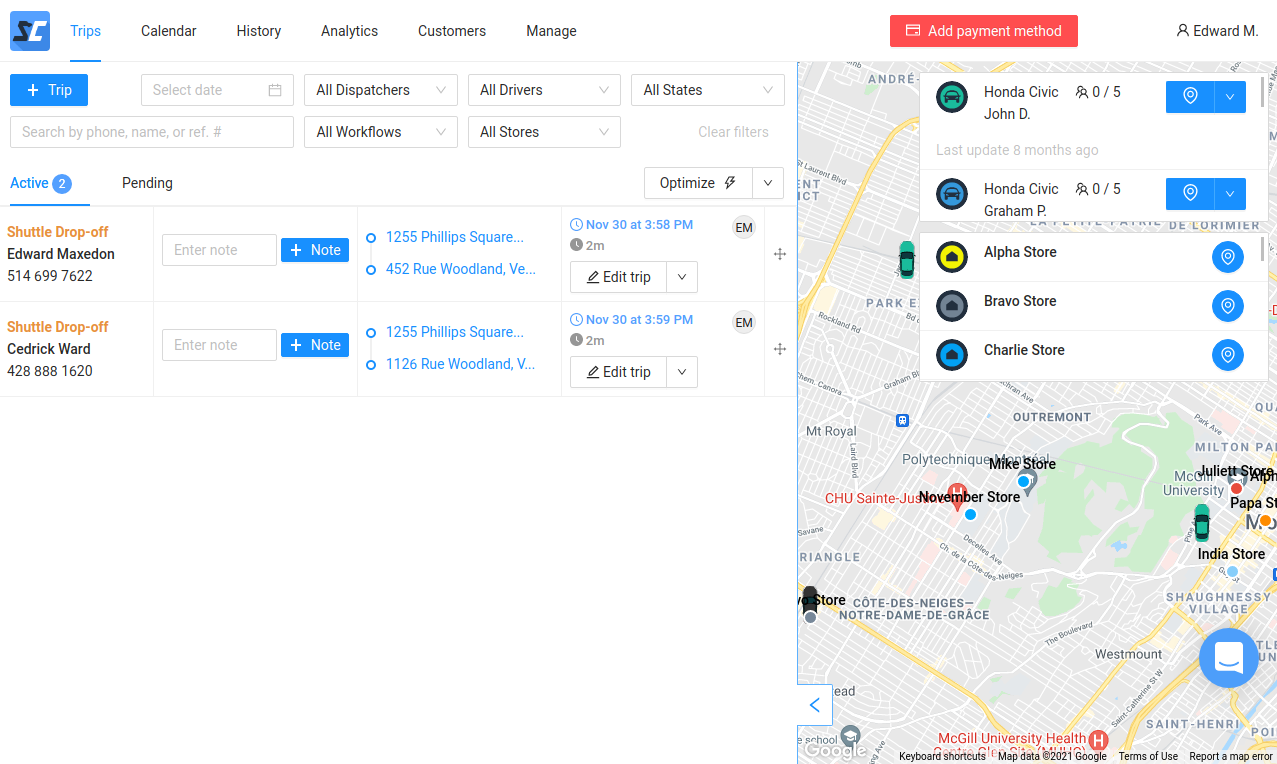This screenshot has width=1277, height=764.
Task: Click the Charlie Store location pin
Action: click(x=1227, y=355)
